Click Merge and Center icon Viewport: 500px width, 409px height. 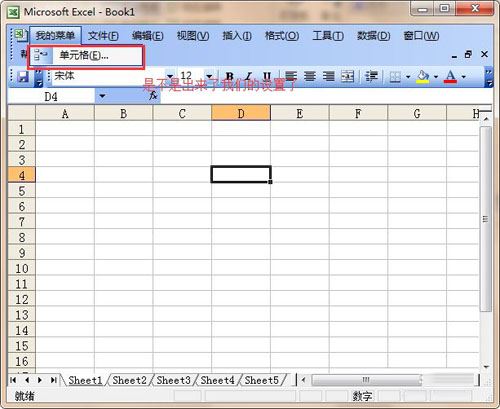click(x=347, y=77)
